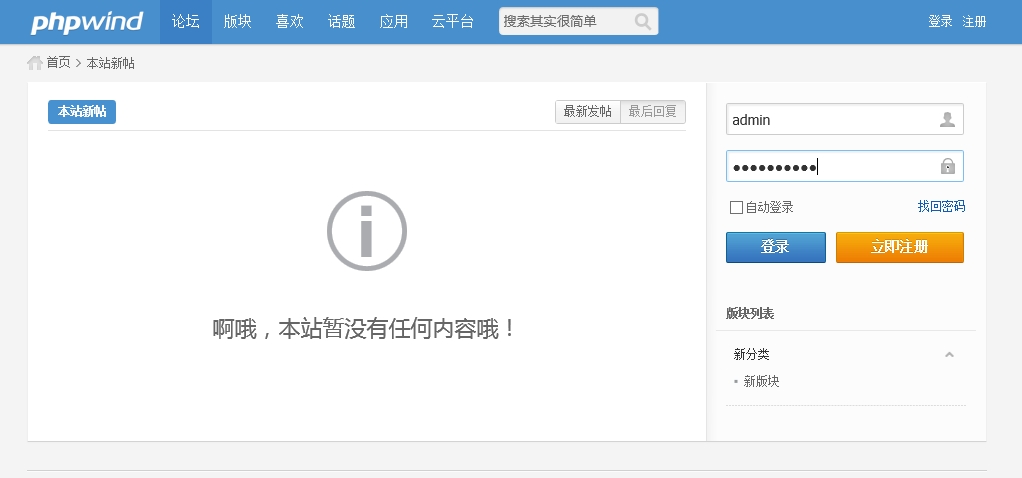This screenshot has width=1022, height=478.
Task: Focus the username field containing admin
Action: point(845,119)
